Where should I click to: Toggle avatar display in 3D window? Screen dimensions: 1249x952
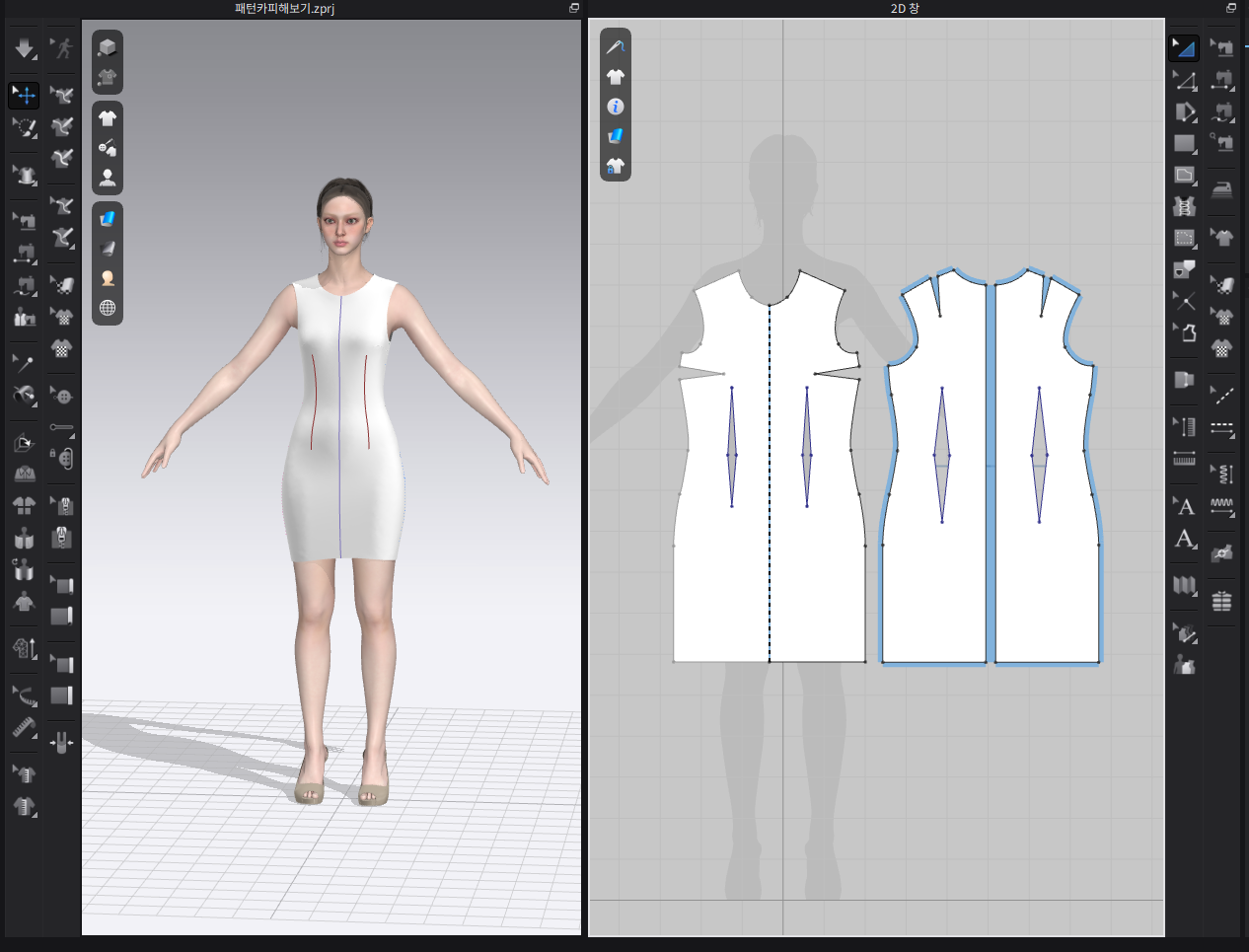click(108, 178)
